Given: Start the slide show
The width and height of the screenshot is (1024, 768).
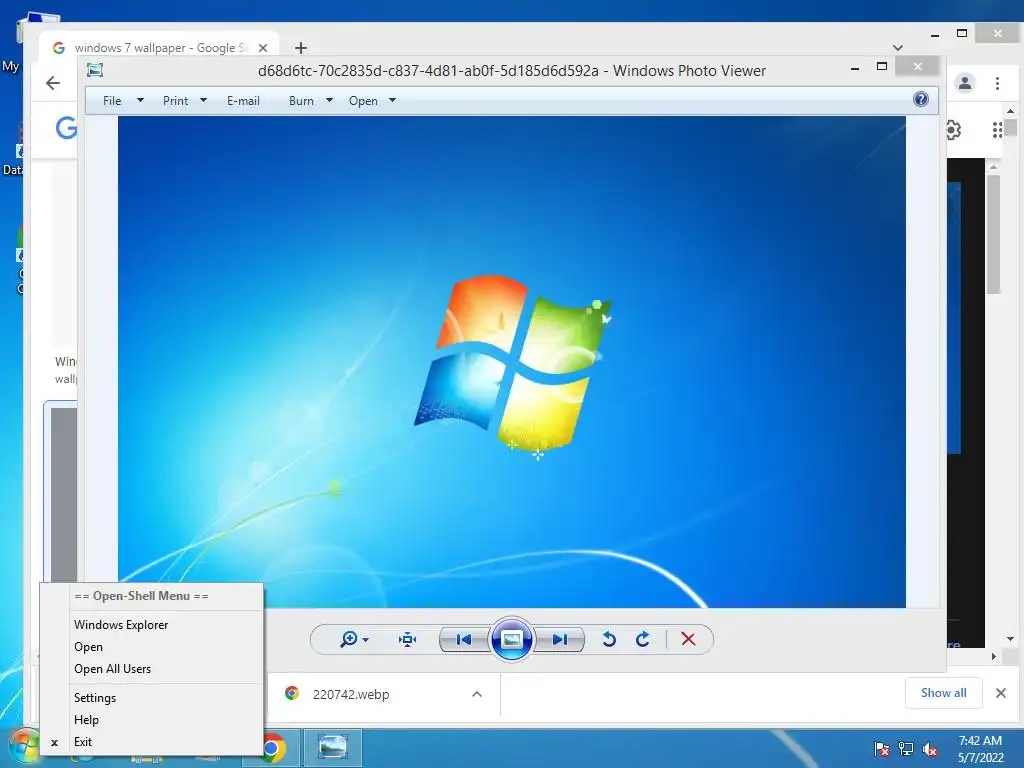Looking at the screenshot, I should 511,639.
